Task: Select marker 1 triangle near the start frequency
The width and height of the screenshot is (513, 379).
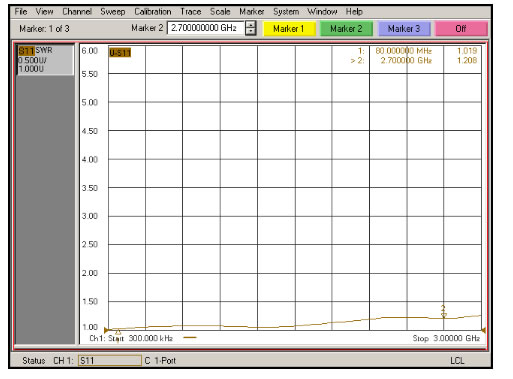Action: 118,332
